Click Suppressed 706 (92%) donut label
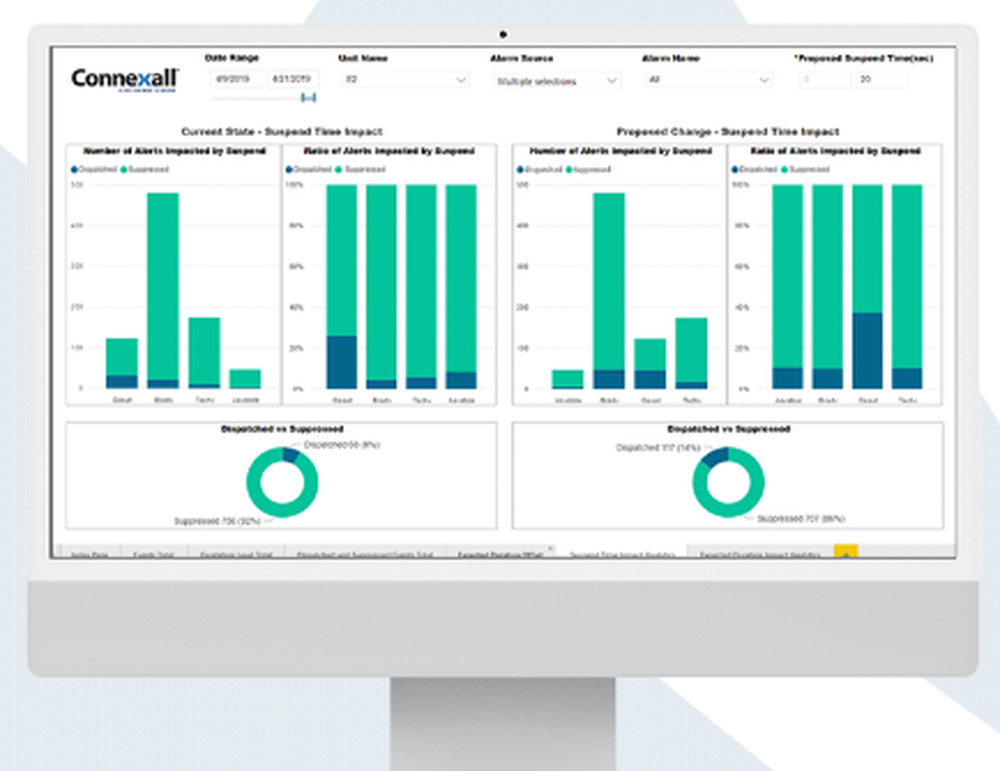1000x771 pixels. [217, 522]
